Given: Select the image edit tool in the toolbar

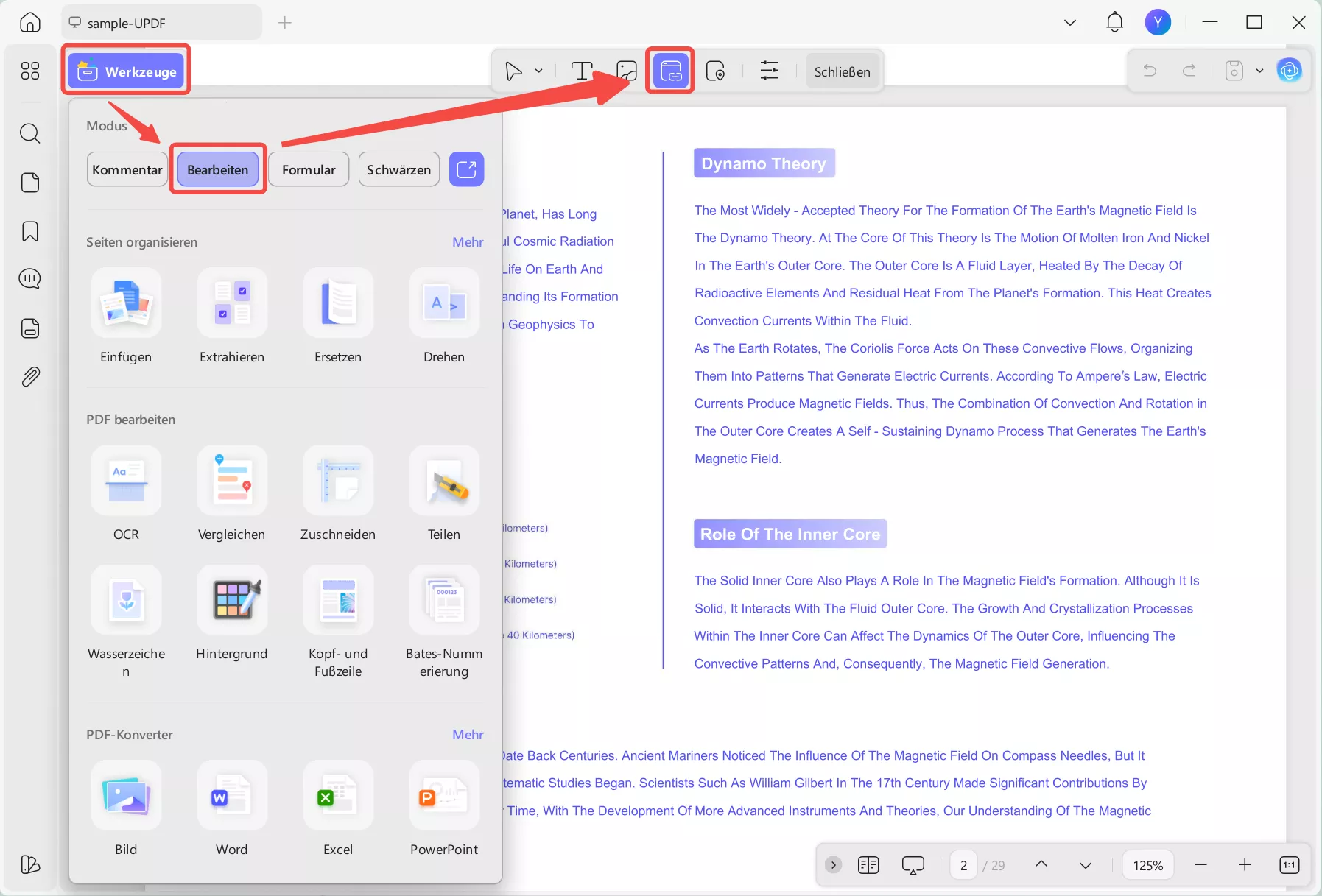Looking at the screenshot, I should (627, 71).
